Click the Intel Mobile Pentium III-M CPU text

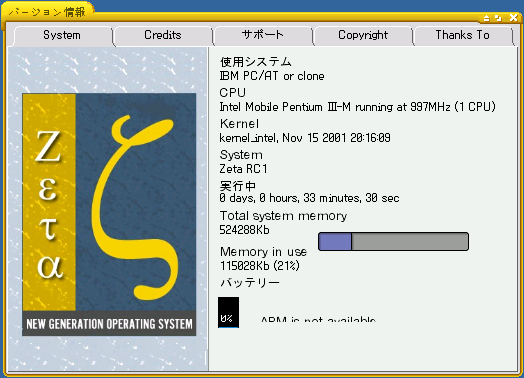pyautogui.click(x=357, y=107)
